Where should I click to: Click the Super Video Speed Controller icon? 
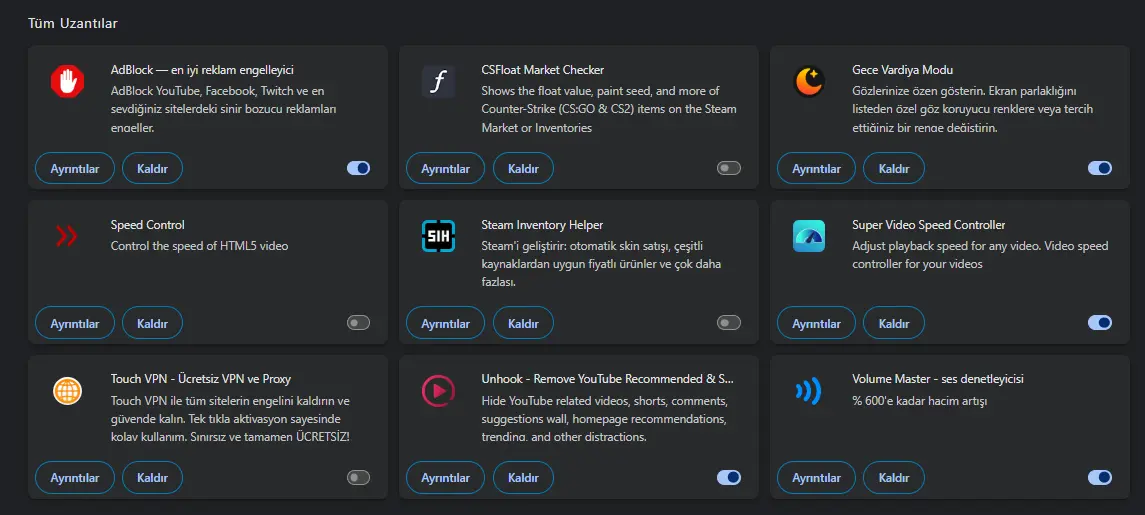[x=809, y=236]
